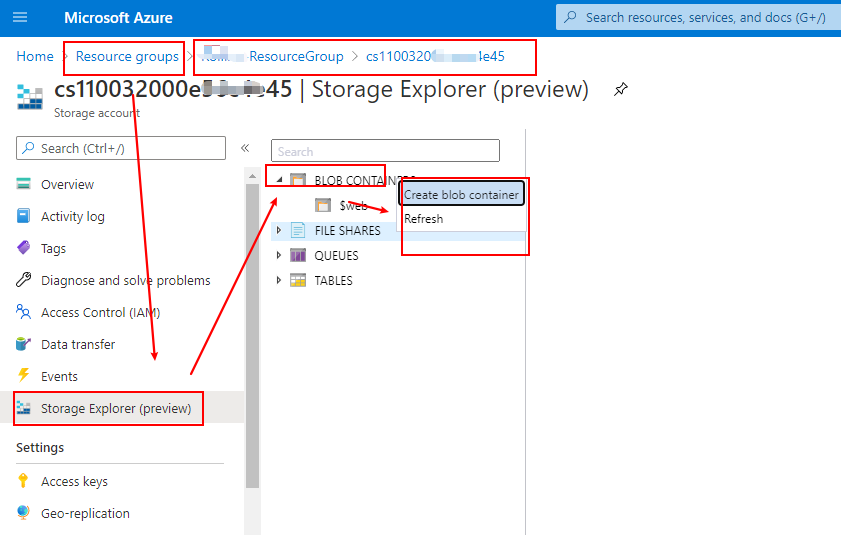Image resolution: width=841 pixels, height=535 pixels.
Task: Expand the FILE SHARES node
Action: (279, 230)
